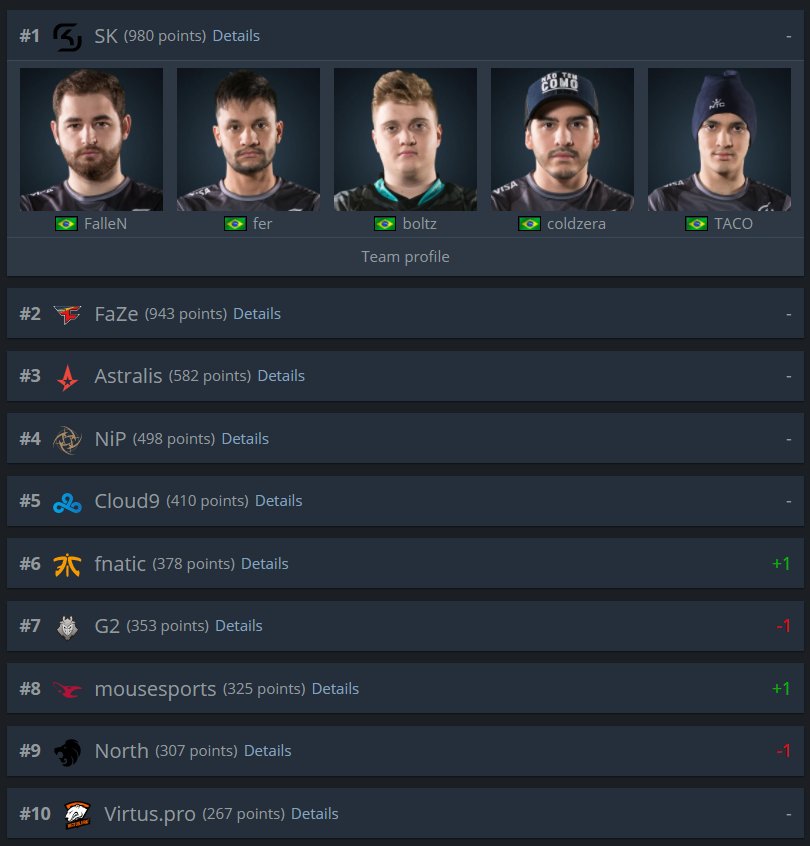This screenshot has width=810, height=846.
Task: Click the FaZe team logo
Action: [x=67, y=314]
